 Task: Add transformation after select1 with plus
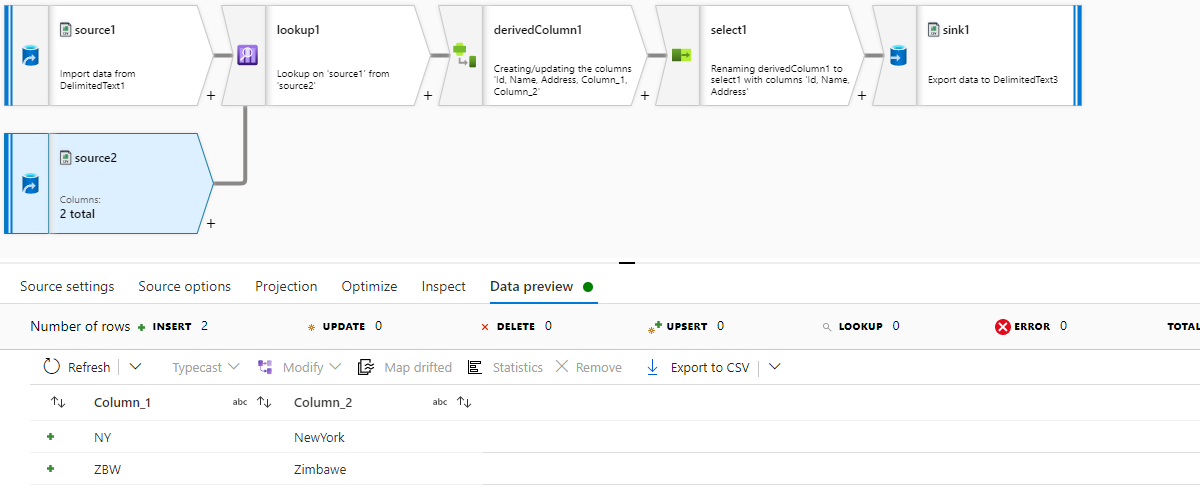coord(861,96)
